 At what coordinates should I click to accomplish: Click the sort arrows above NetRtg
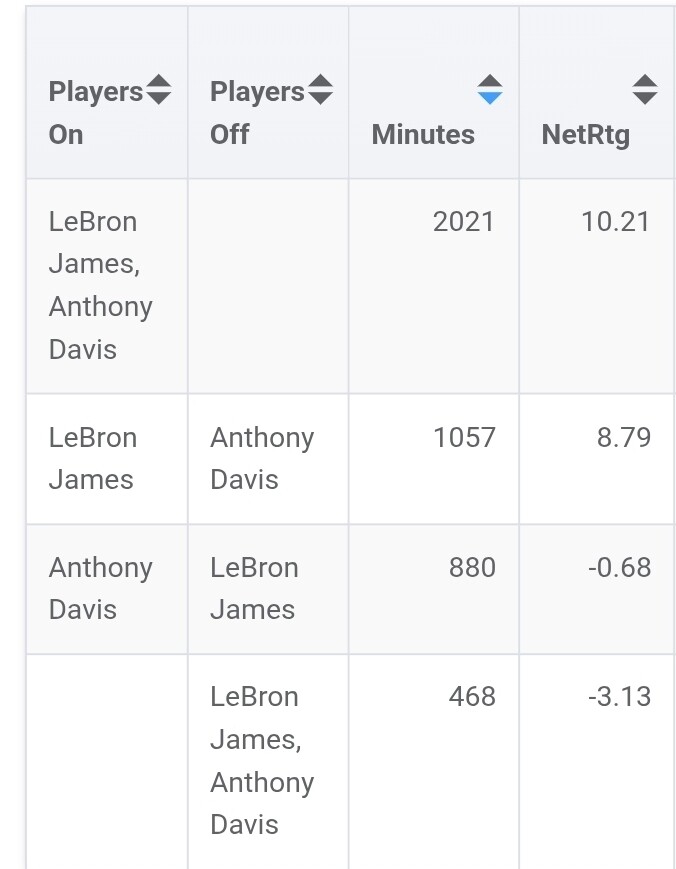coord(645,90)
